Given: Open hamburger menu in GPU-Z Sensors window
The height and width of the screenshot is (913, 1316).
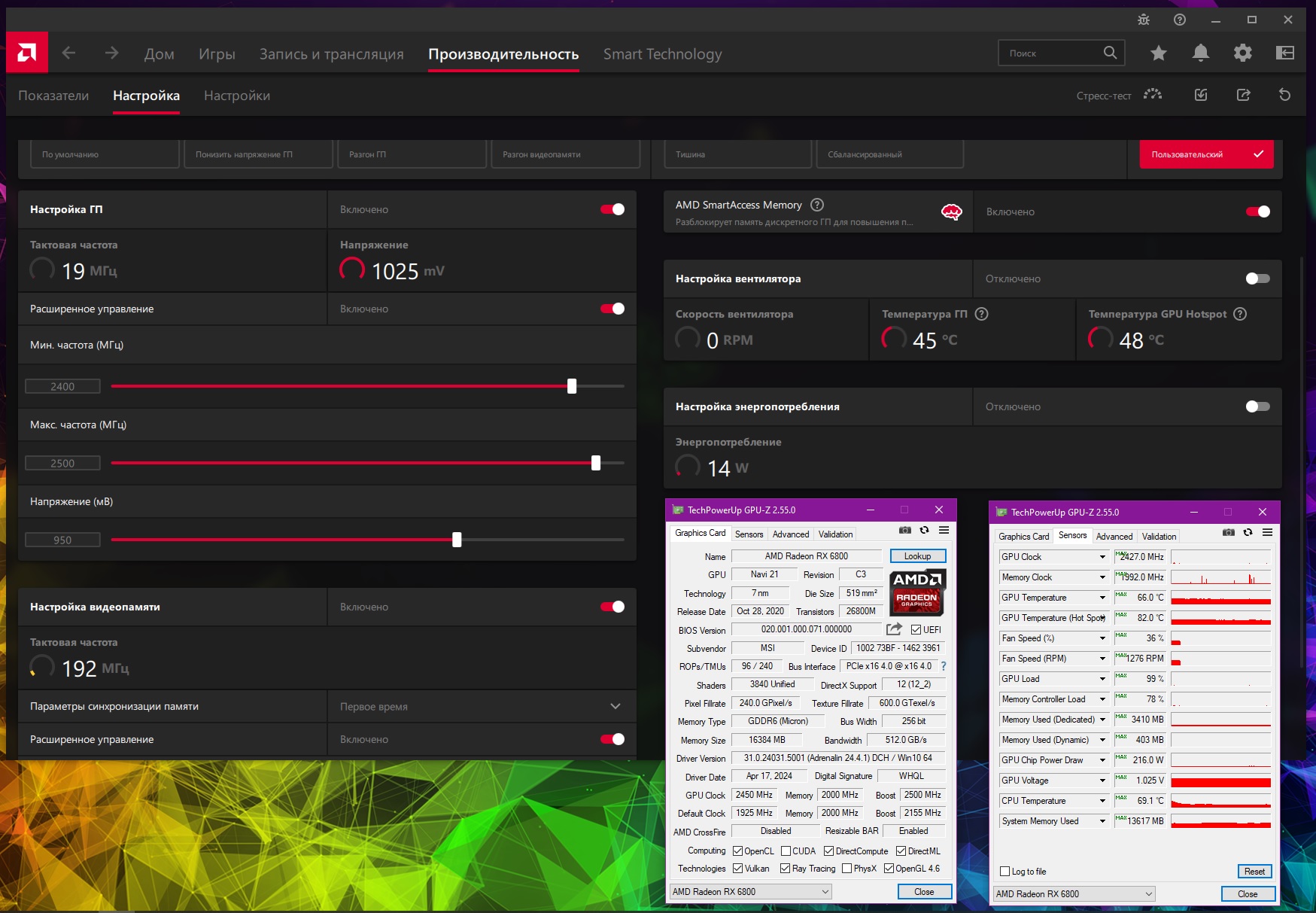Looking at the screenshot, I should 1267,533.
